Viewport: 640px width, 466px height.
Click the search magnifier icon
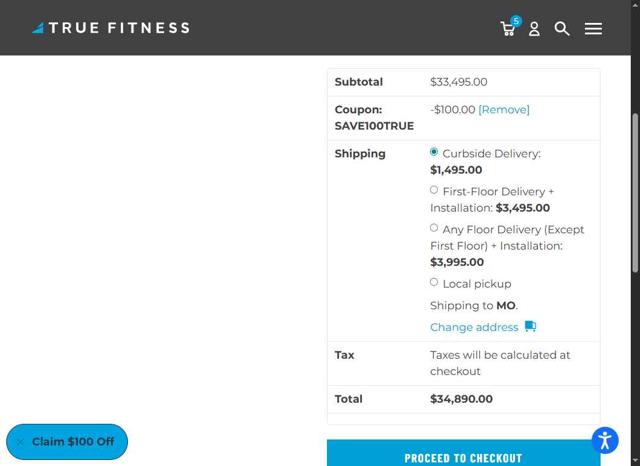562,29
